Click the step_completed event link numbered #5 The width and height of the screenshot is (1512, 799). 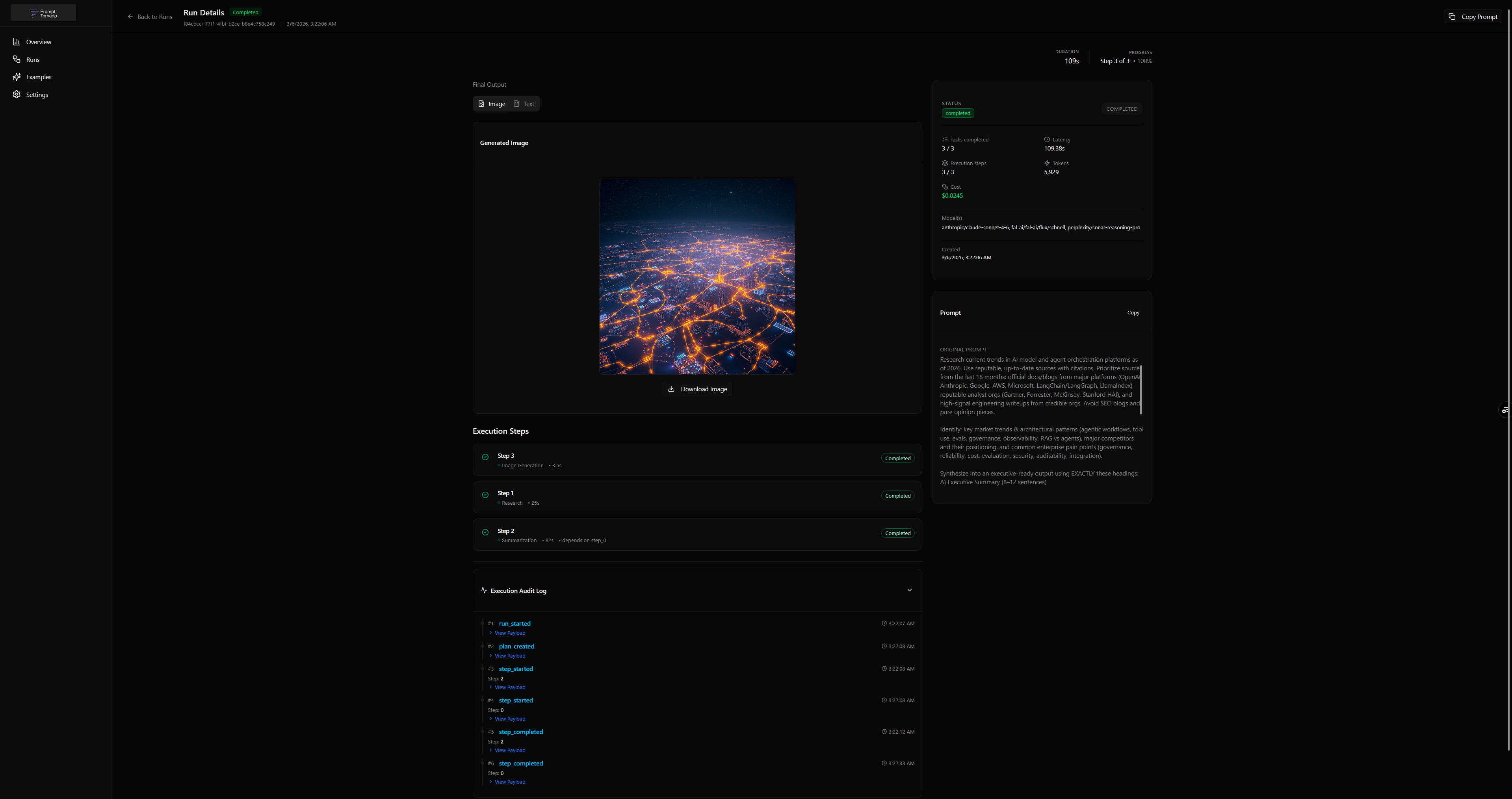coord(521,732)
